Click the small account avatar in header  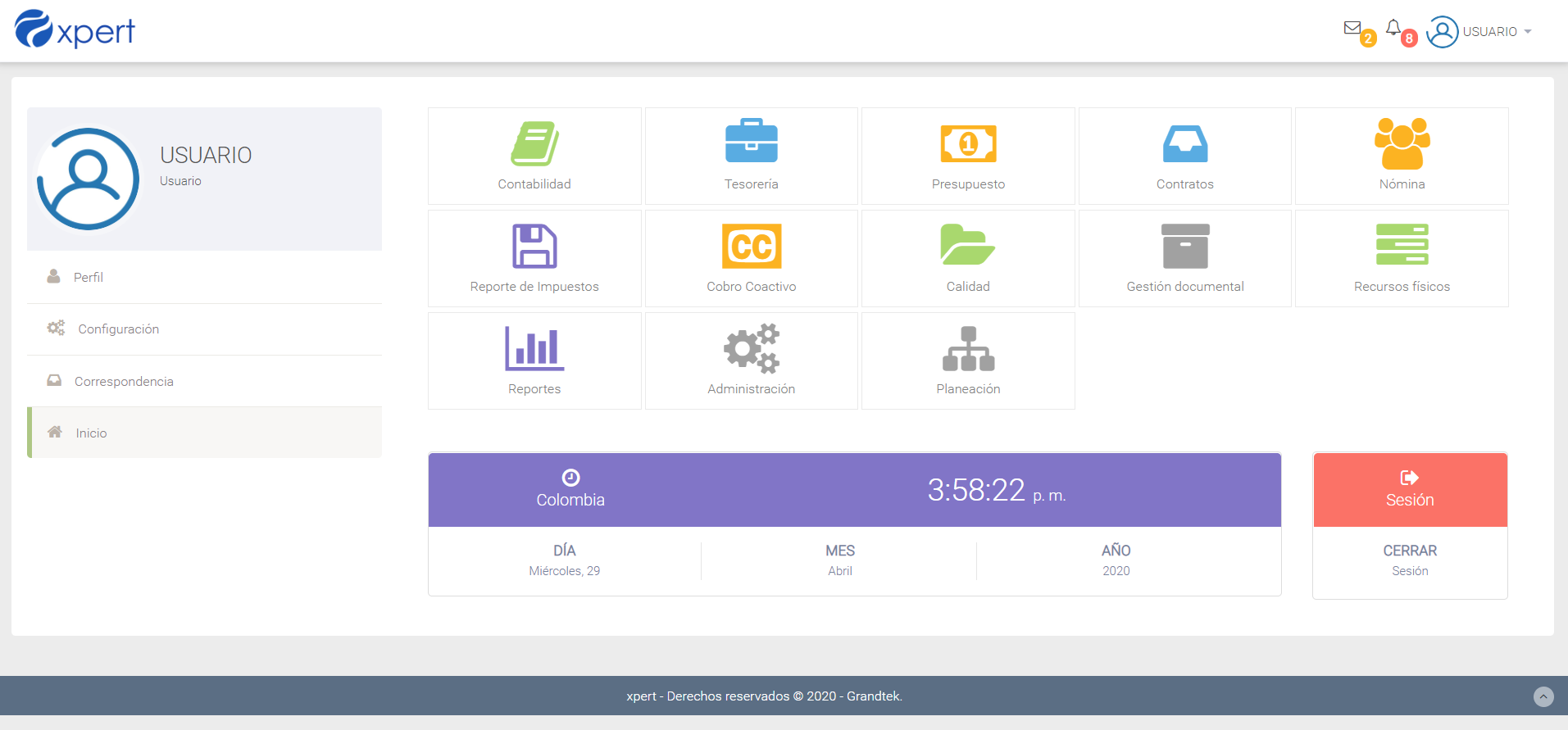[1443, 32]
